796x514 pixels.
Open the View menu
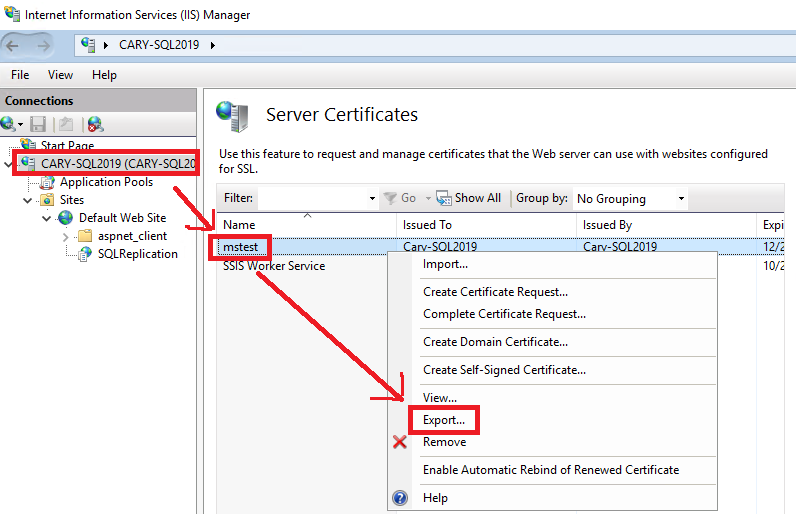pos(60,75)
